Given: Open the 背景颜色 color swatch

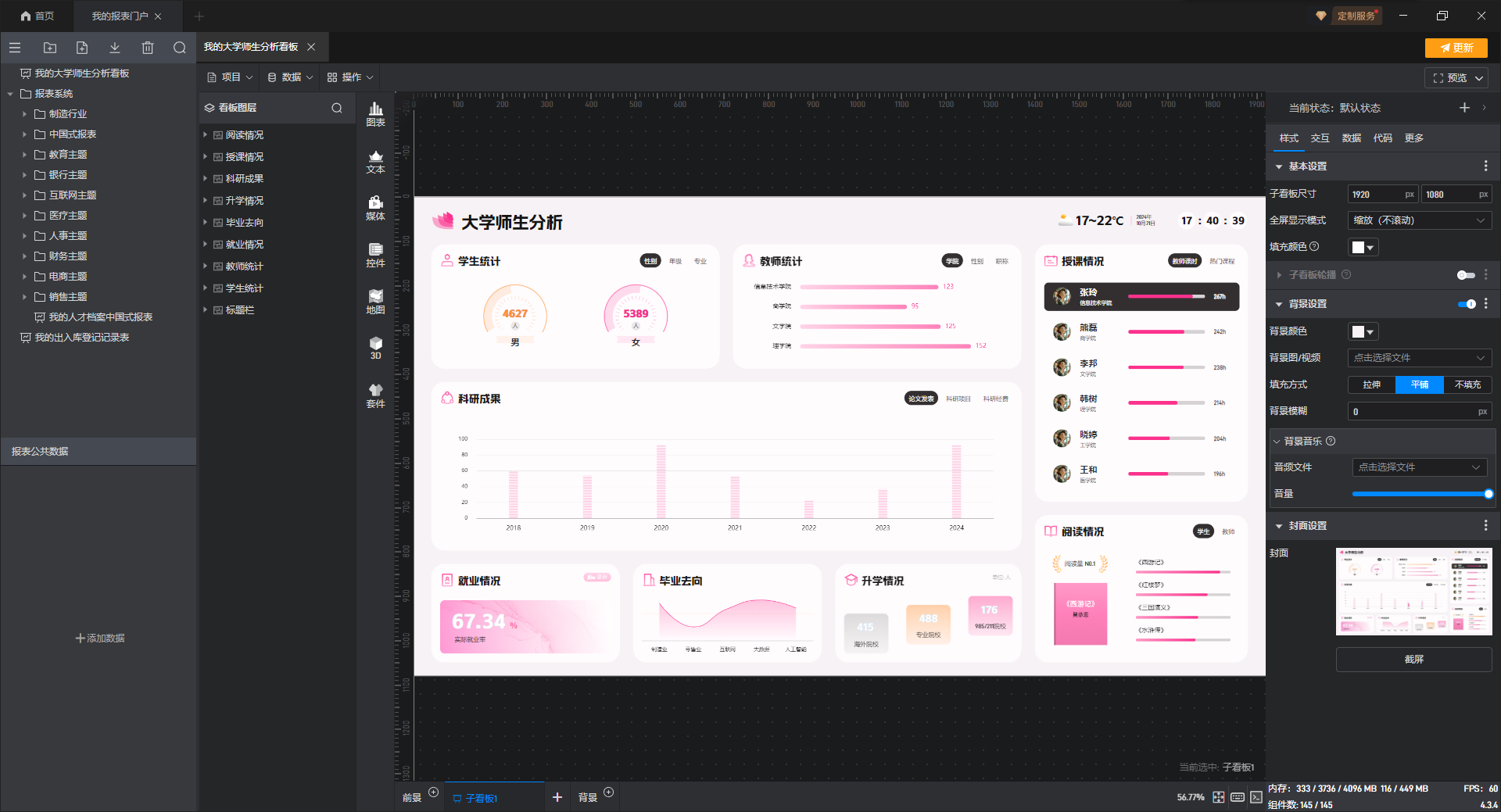Looking at the screenshot, I should click(1363, 331).
